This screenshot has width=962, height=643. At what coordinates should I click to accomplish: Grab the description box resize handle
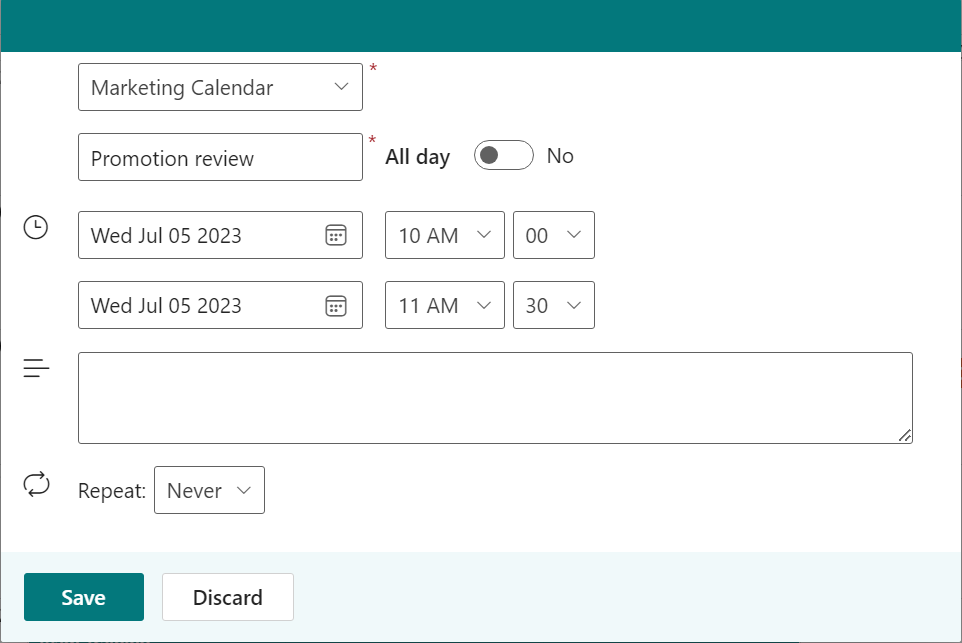pos(904,435)
